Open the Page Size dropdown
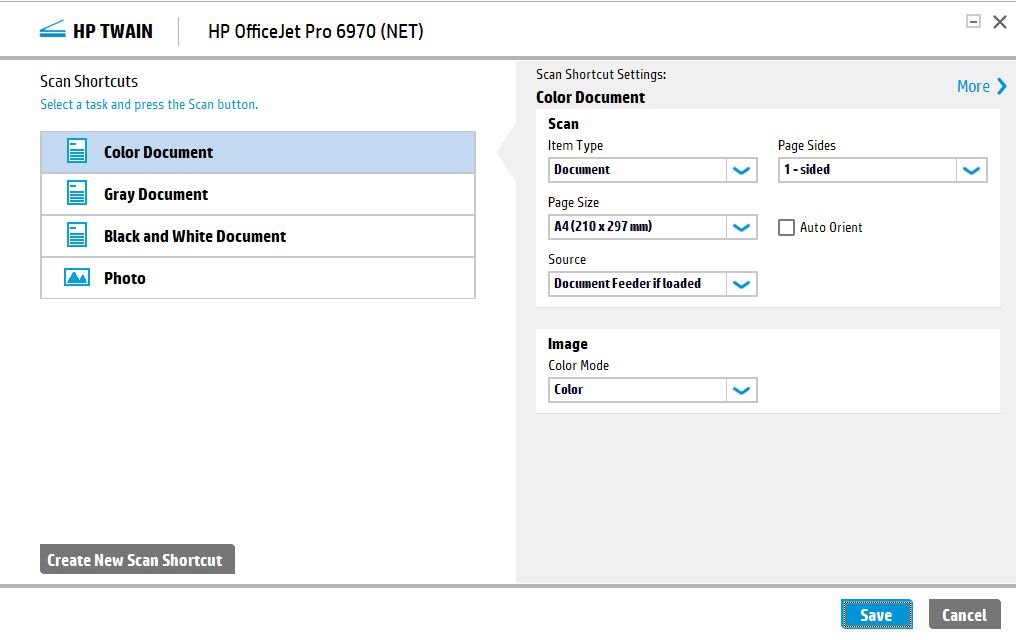This screenshot has width=1016, height=640. [x=741, y=227]
